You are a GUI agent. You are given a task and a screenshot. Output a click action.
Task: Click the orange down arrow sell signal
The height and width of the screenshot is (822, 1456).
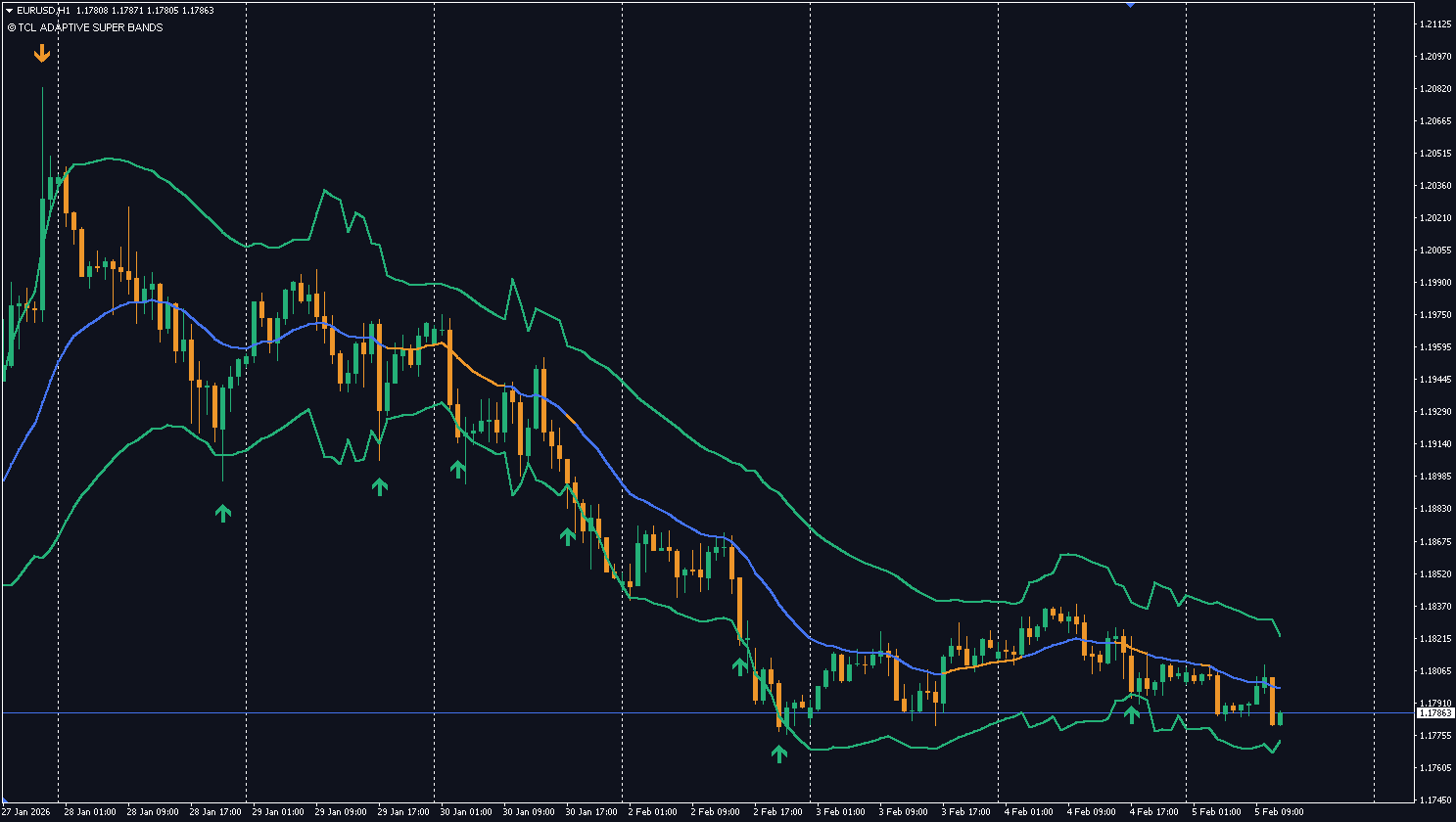pos(41,53)
